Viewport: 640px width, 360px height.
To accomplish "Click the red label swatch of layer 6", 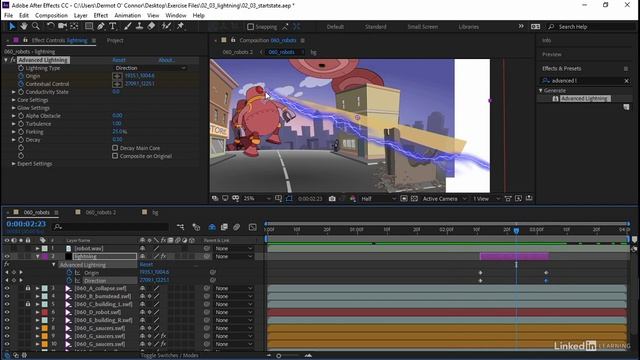I will [44, 312].
